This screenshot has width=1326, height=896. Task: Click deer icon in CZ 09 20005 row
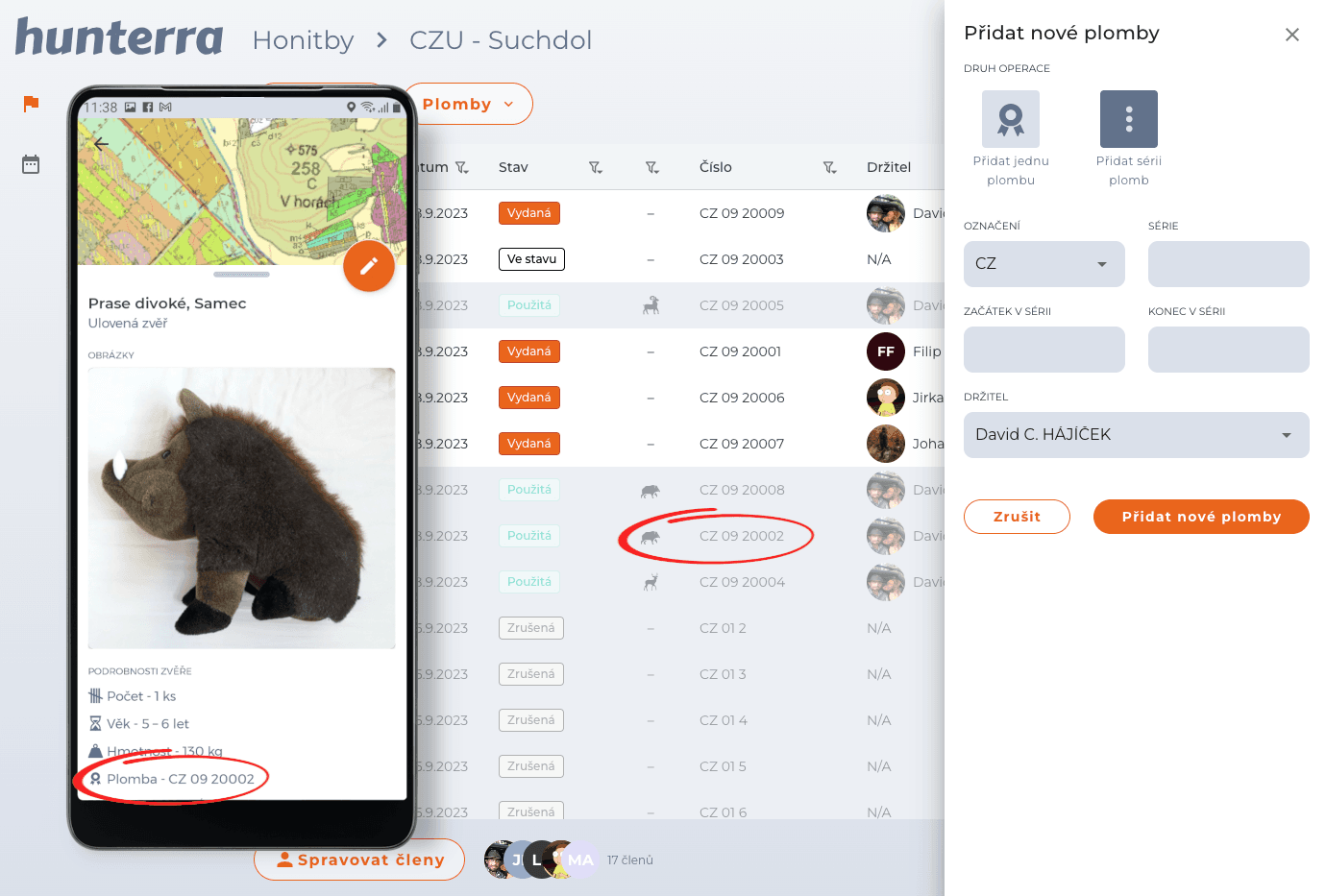651,305
